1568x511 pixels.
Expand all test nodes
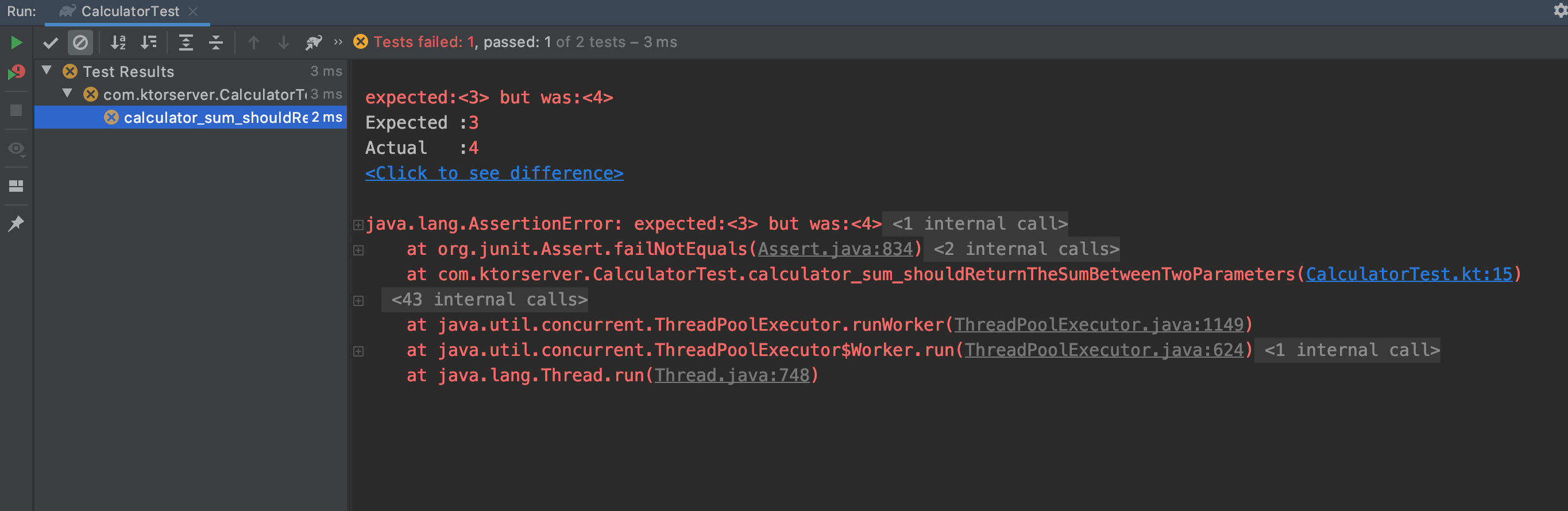coord(186,42)
